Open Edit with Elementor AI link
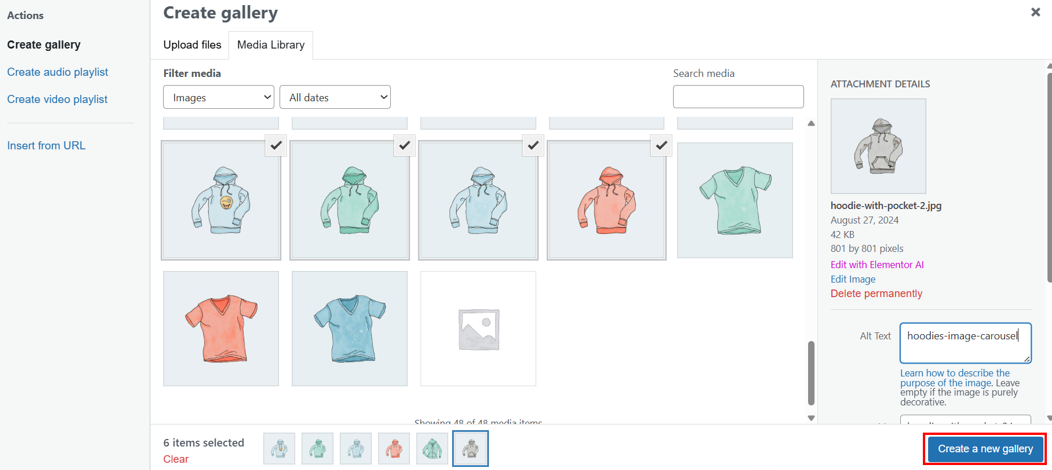1052x470 pixels. pos(878,264)
